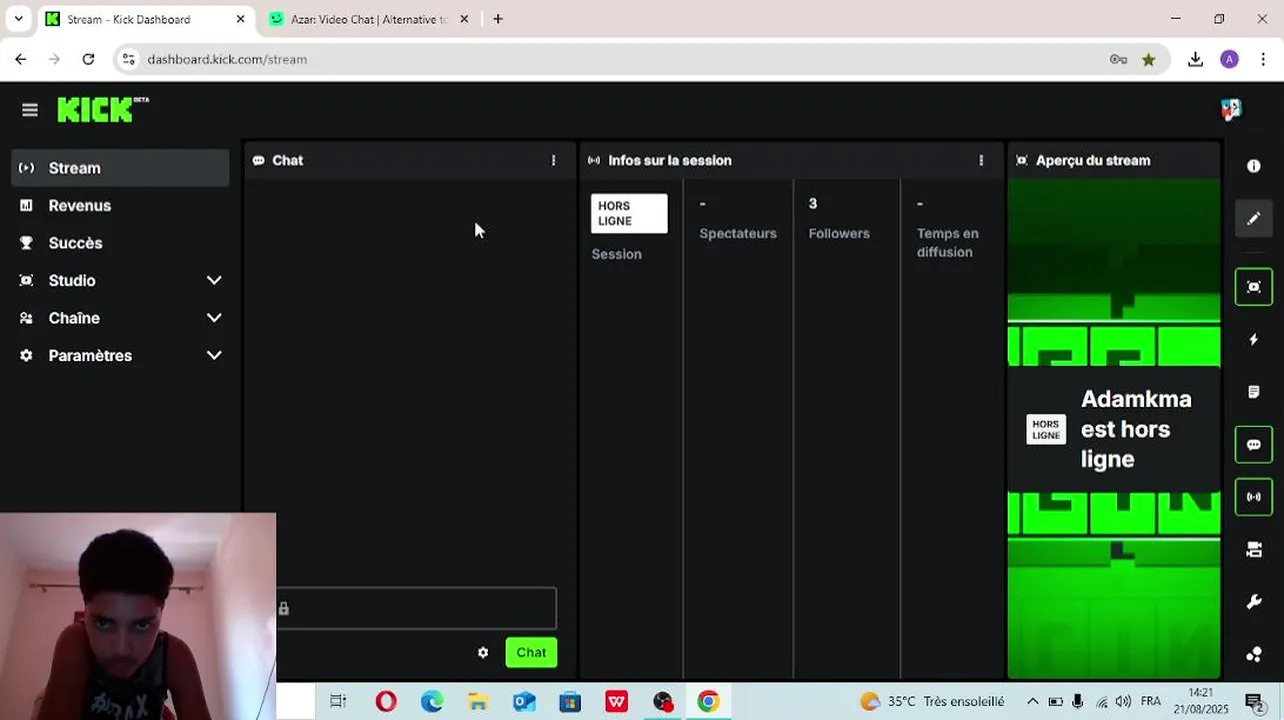This screenshot has height=720, width=1284.
Task: Open chat settings gear icon
Action: [483, 652]
